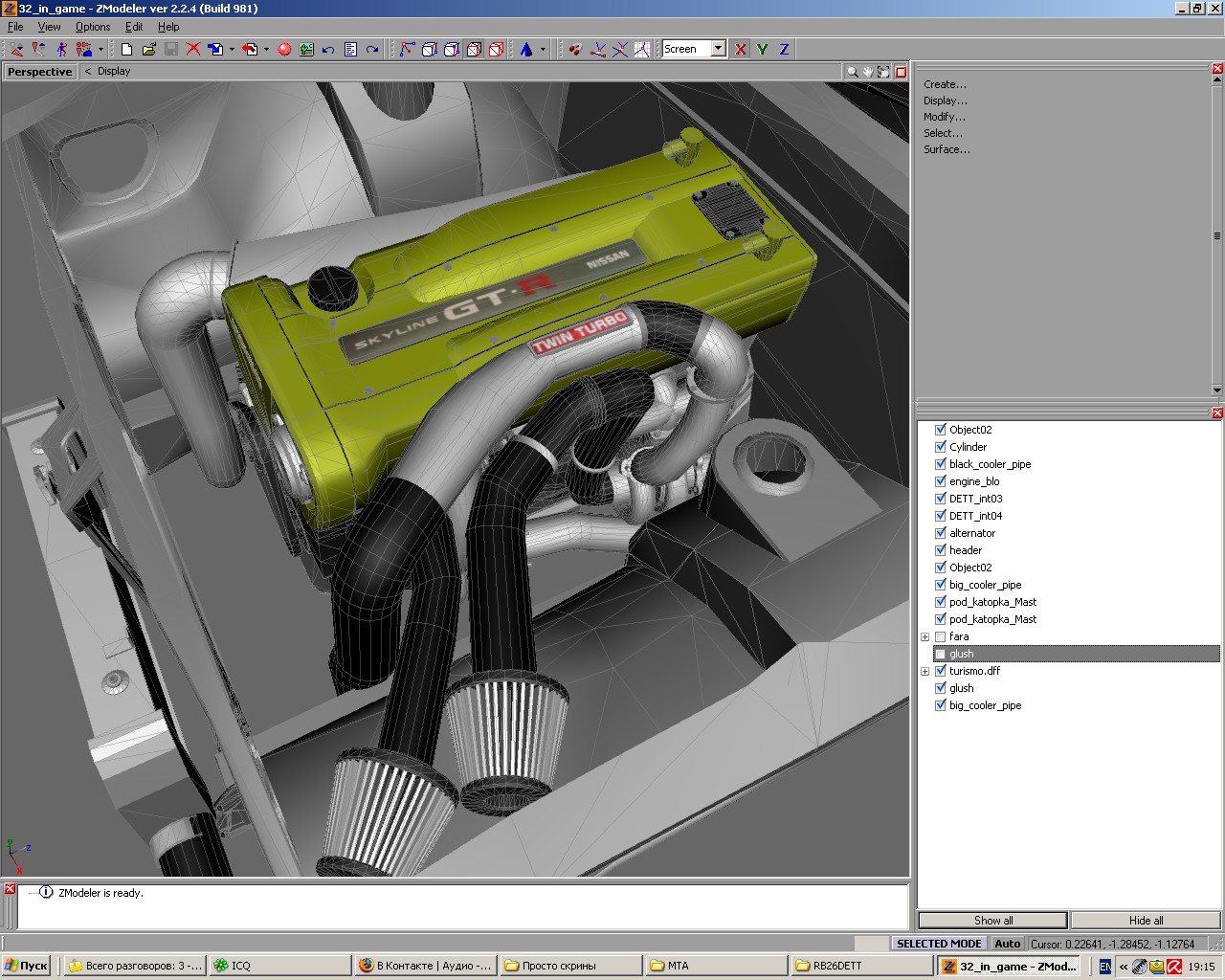
Task: Uncheck the DETT_int03 checkbox
Action: tap(941, 499)
